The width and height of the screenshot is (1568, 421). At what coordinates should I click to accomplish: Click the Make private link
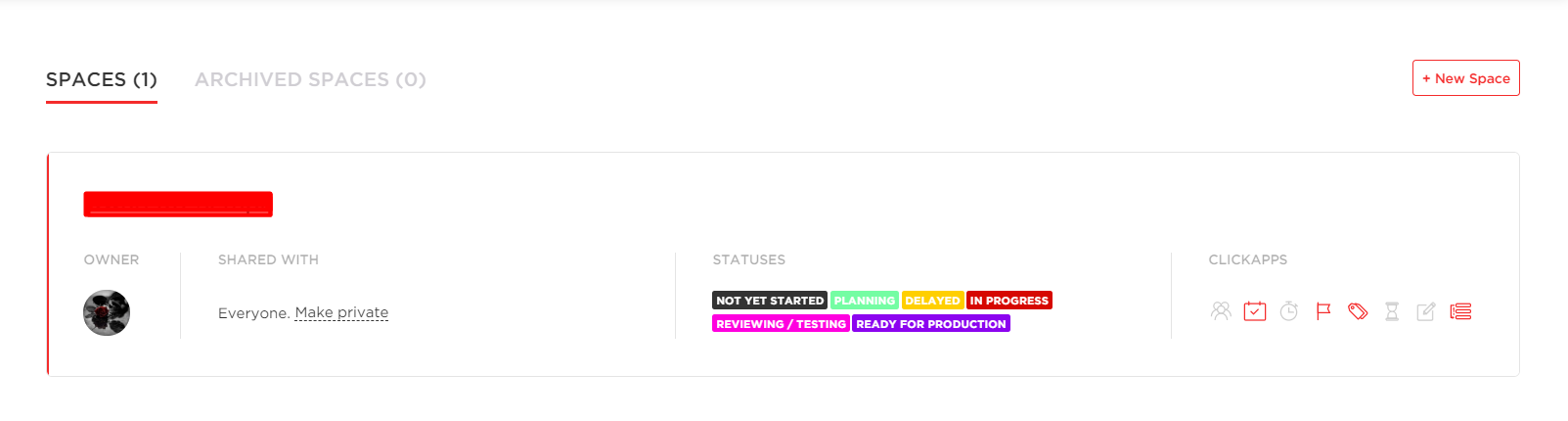coord(341,312)
